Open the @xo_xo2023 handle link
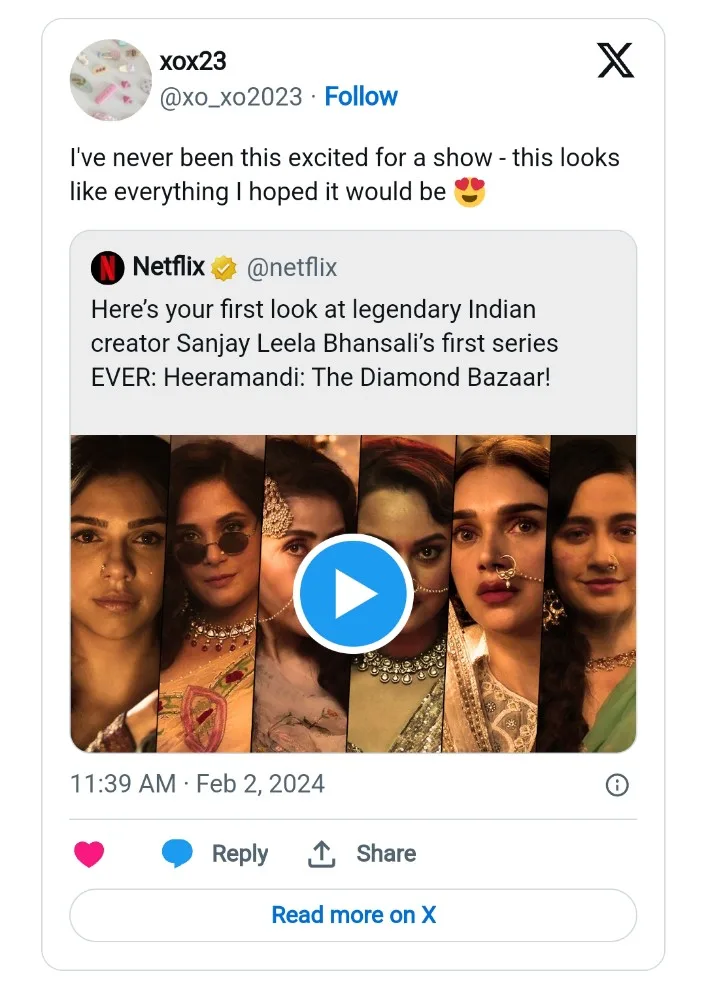The height and width of the screenshot is (986, 706). 231,97
